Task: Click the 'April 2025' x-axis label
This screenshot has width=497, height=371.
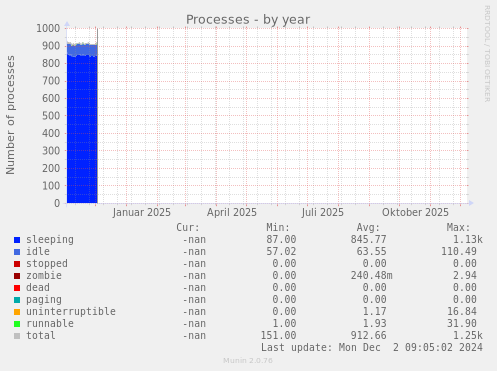Action: pyautogui.click(x=232, y=212)
